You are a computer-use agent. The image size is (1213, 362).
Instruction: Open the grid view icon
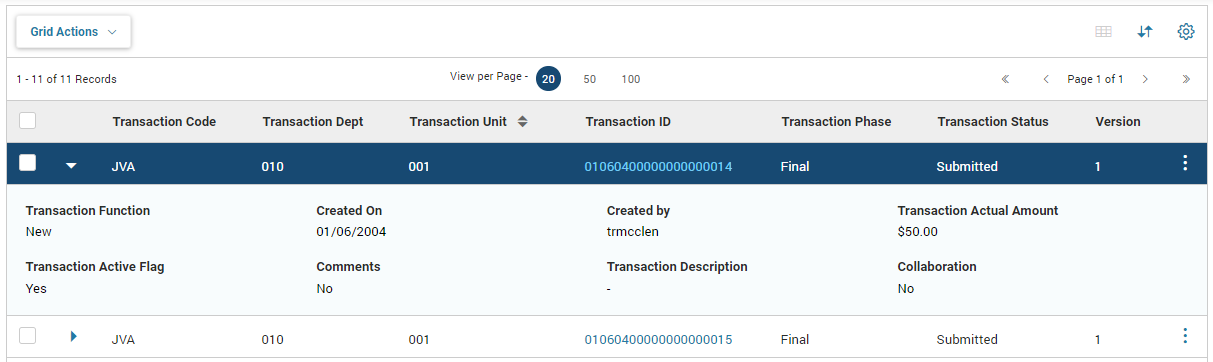click(1103, 32)
